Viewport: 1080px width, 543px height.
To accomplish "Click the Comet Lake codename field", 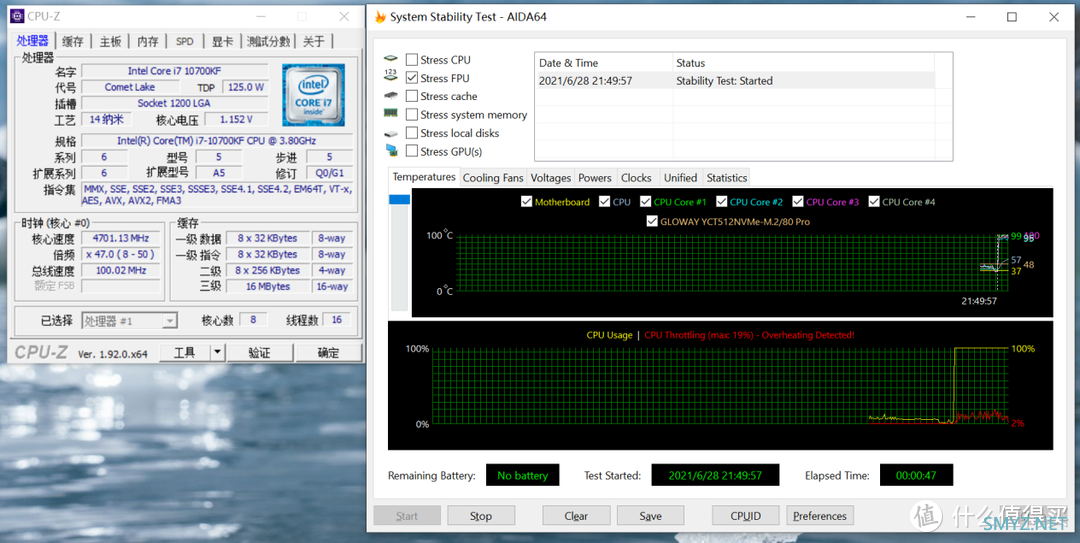I will click(129, 88).
